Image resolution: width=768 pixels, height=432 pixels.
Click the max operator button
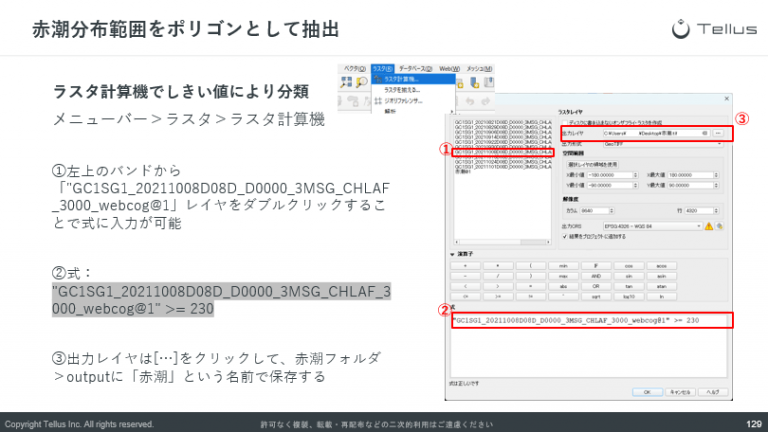563,276
